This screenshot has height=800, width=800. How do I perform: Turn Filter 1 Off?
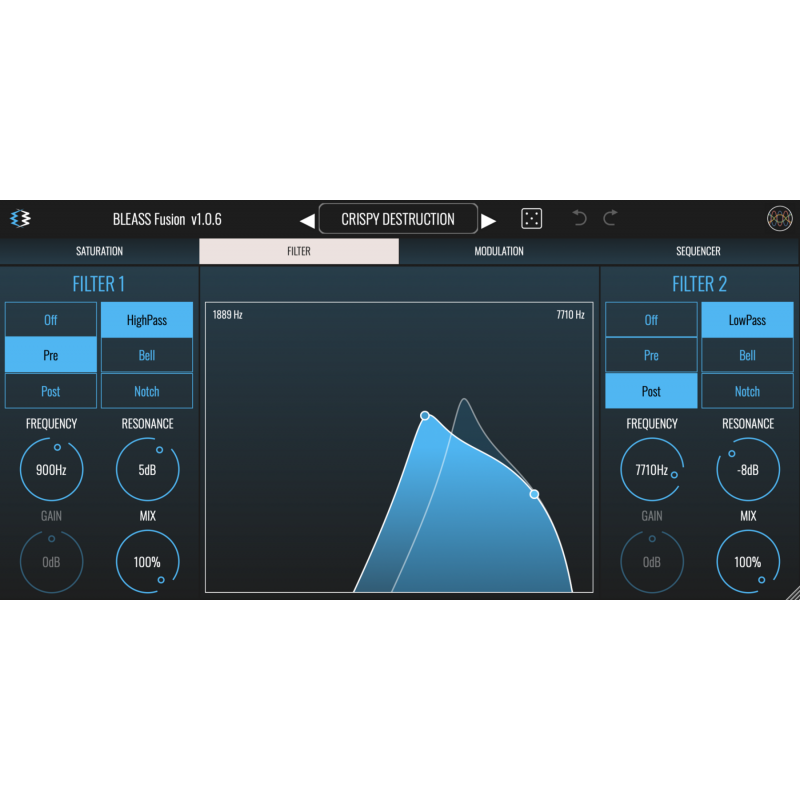(51, 320)
